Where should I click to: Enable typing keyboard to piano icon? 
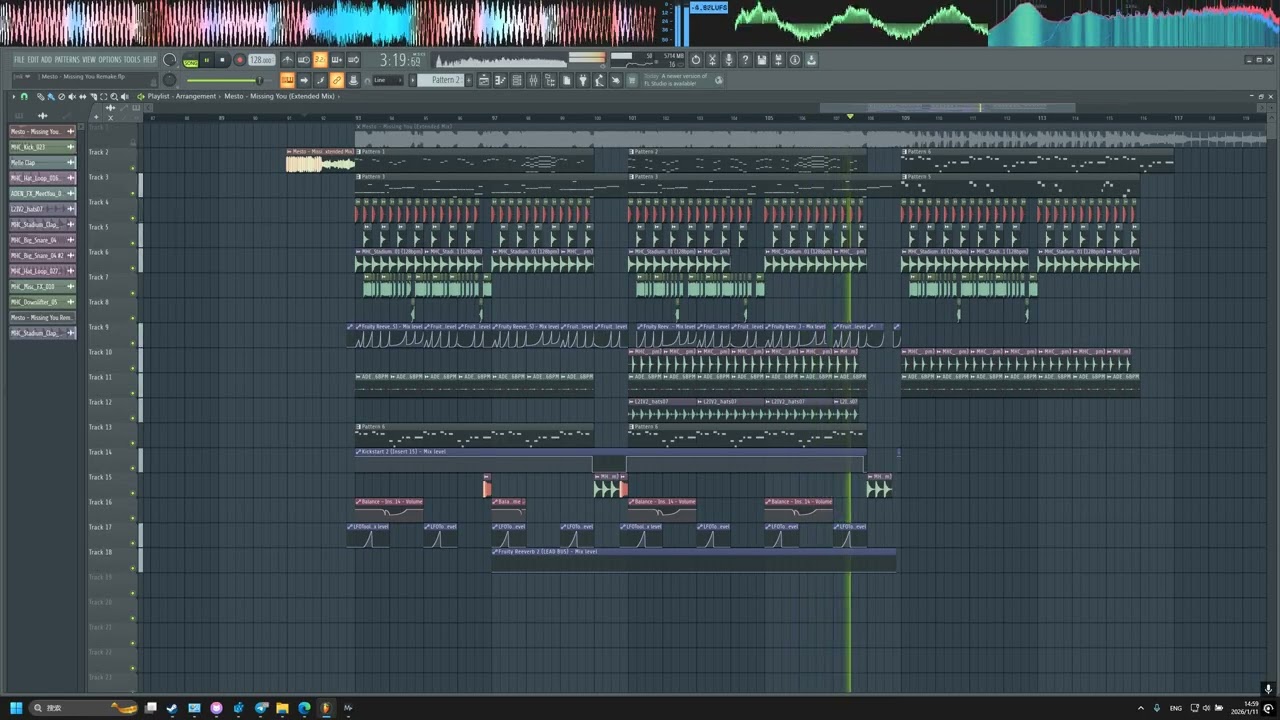pyautogui.click(x=287, y=80)
